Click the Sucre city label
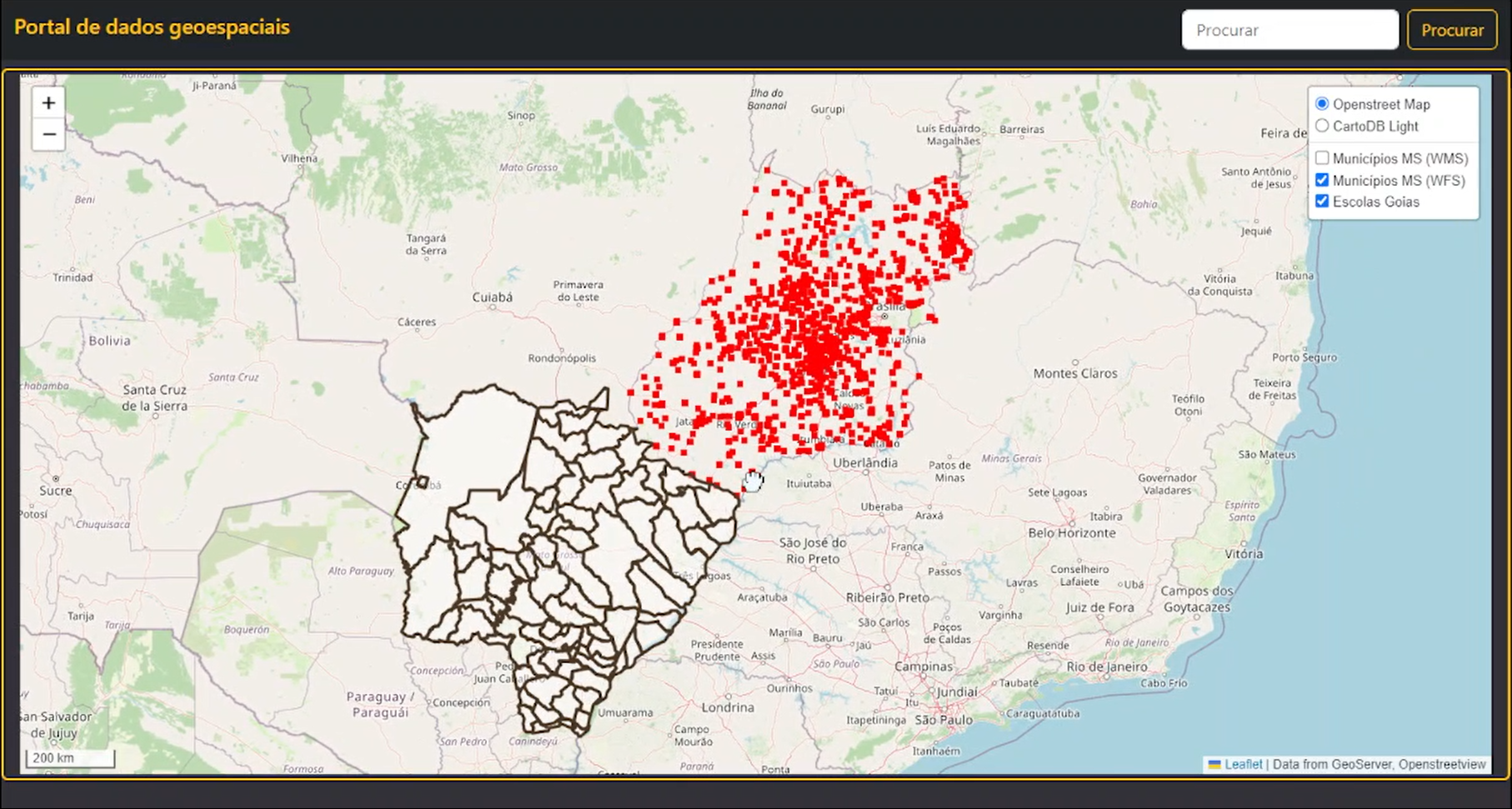This screenshot has width=1512, height=809. coord(56,491)
